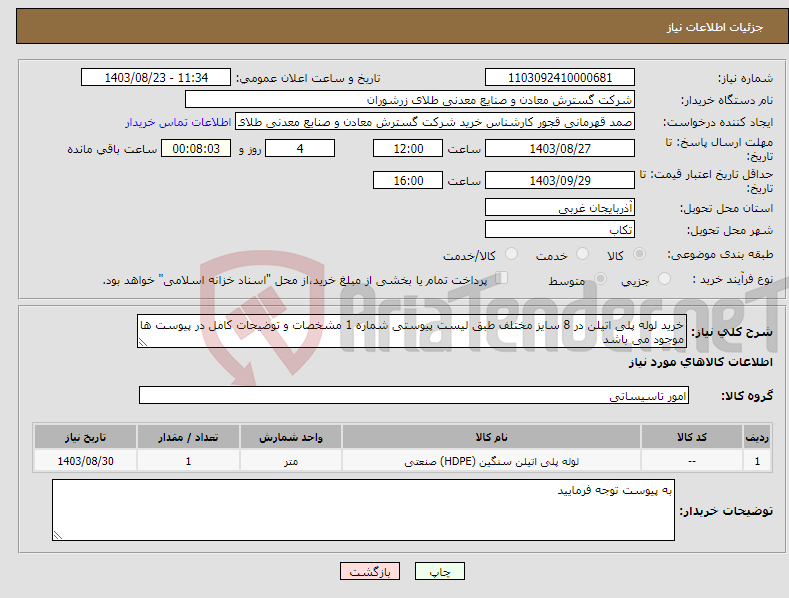Viewport: 789px width, 598px height.
Task: Click the ردیف column header
Action: [x=757, y=437]
